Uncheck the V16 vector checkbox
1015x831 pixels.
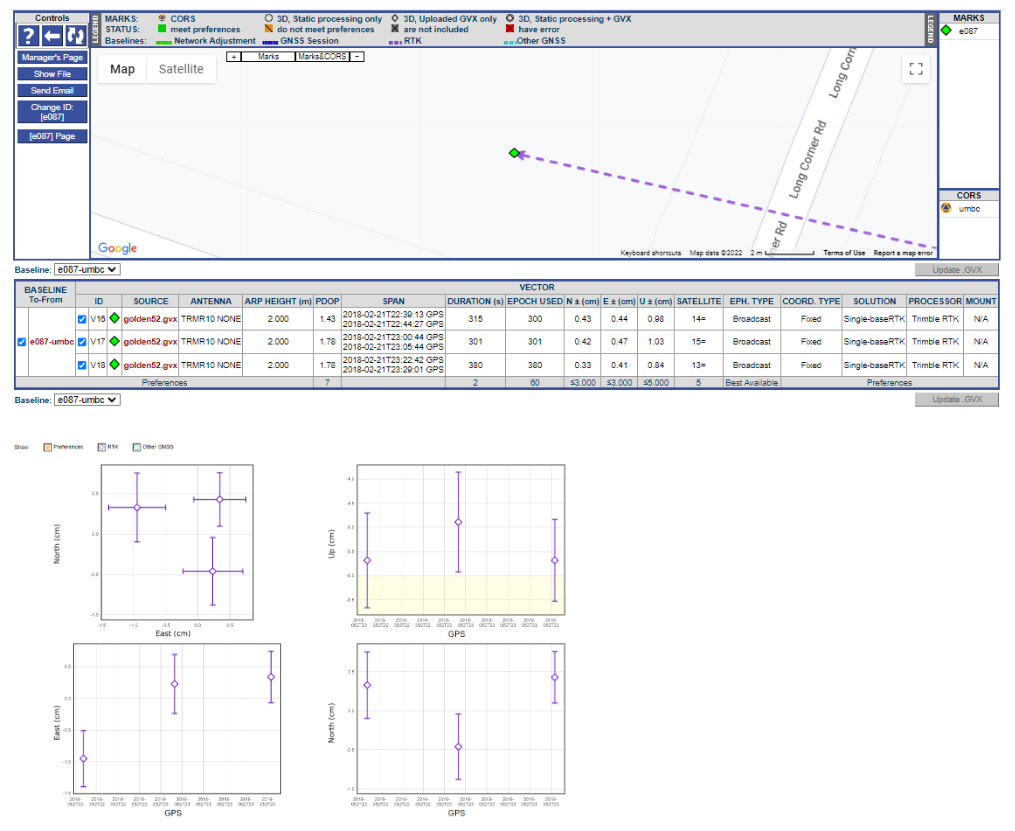tap(83, 319)
